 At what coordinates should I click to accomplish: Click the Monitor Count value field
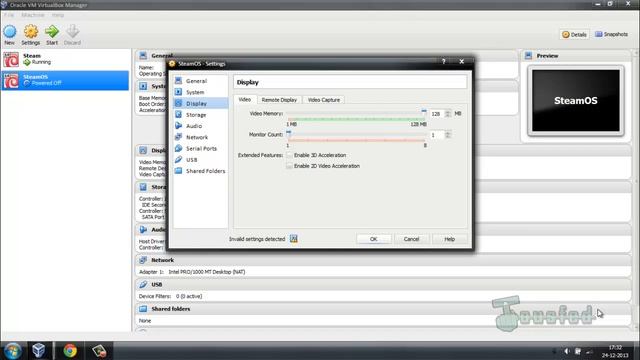click(x=437, y=135)
